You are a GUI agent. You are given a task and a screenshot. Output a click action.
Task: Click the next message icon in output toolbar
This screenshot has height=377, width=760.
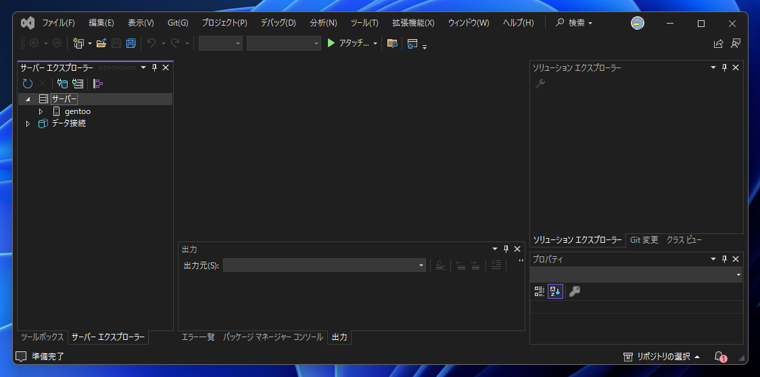475,265
